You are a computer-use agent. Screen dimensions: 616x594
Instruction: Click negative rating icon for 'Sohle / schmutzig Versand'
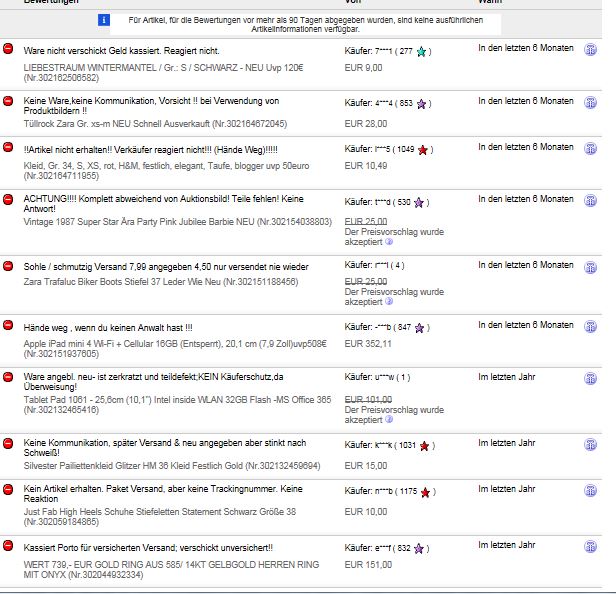pyautogui.click(x=8, y=266)
